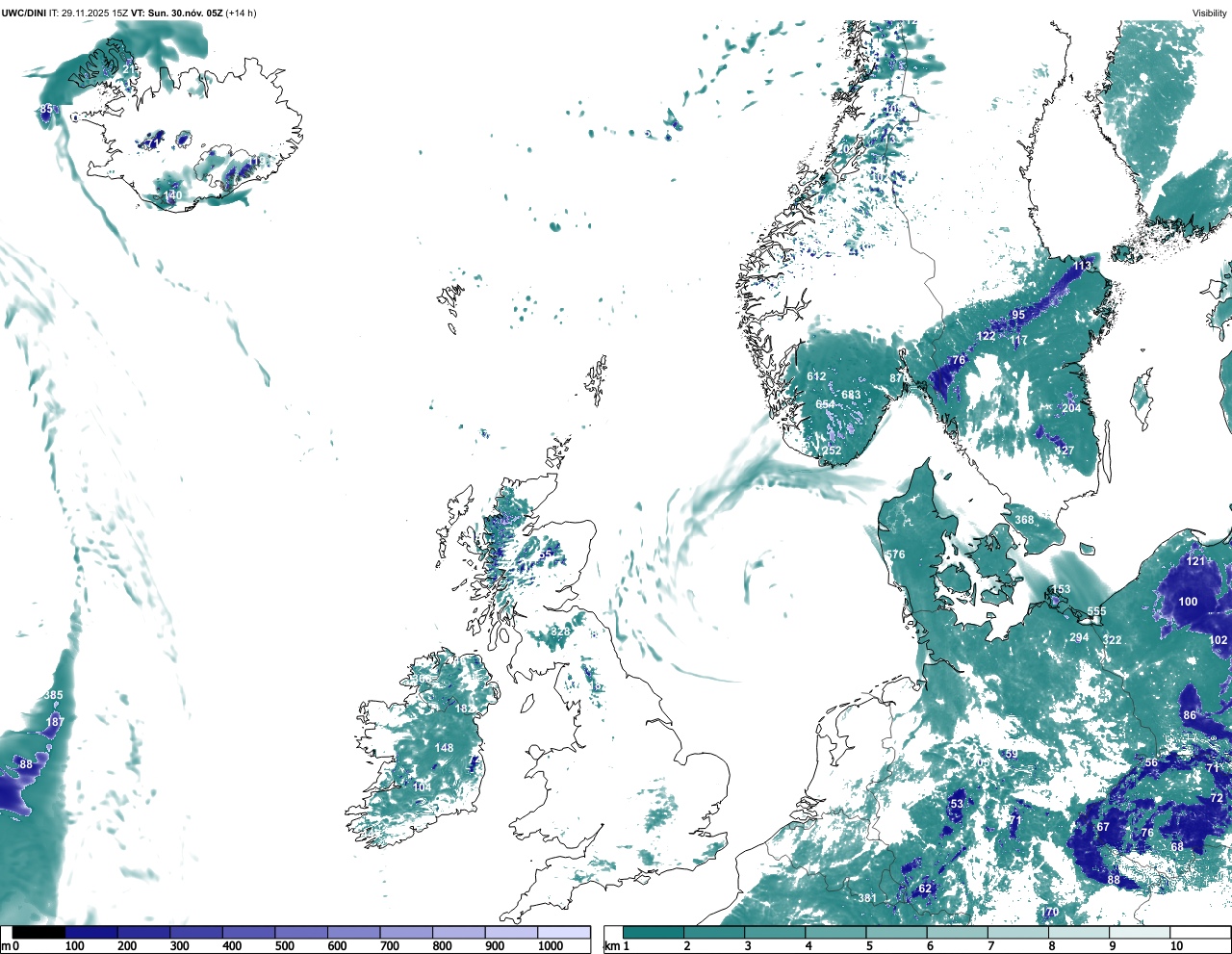1232x954 pixels.
Task: Click the '10' tick on the kilometre scale
Action: [x=1175, y=946]
